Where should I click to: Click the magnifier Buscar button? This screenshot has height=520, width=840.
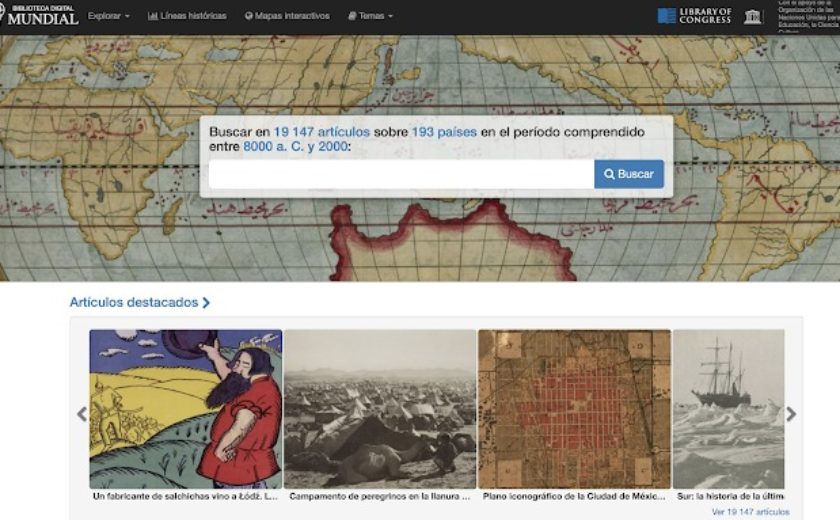click(629, 174)
